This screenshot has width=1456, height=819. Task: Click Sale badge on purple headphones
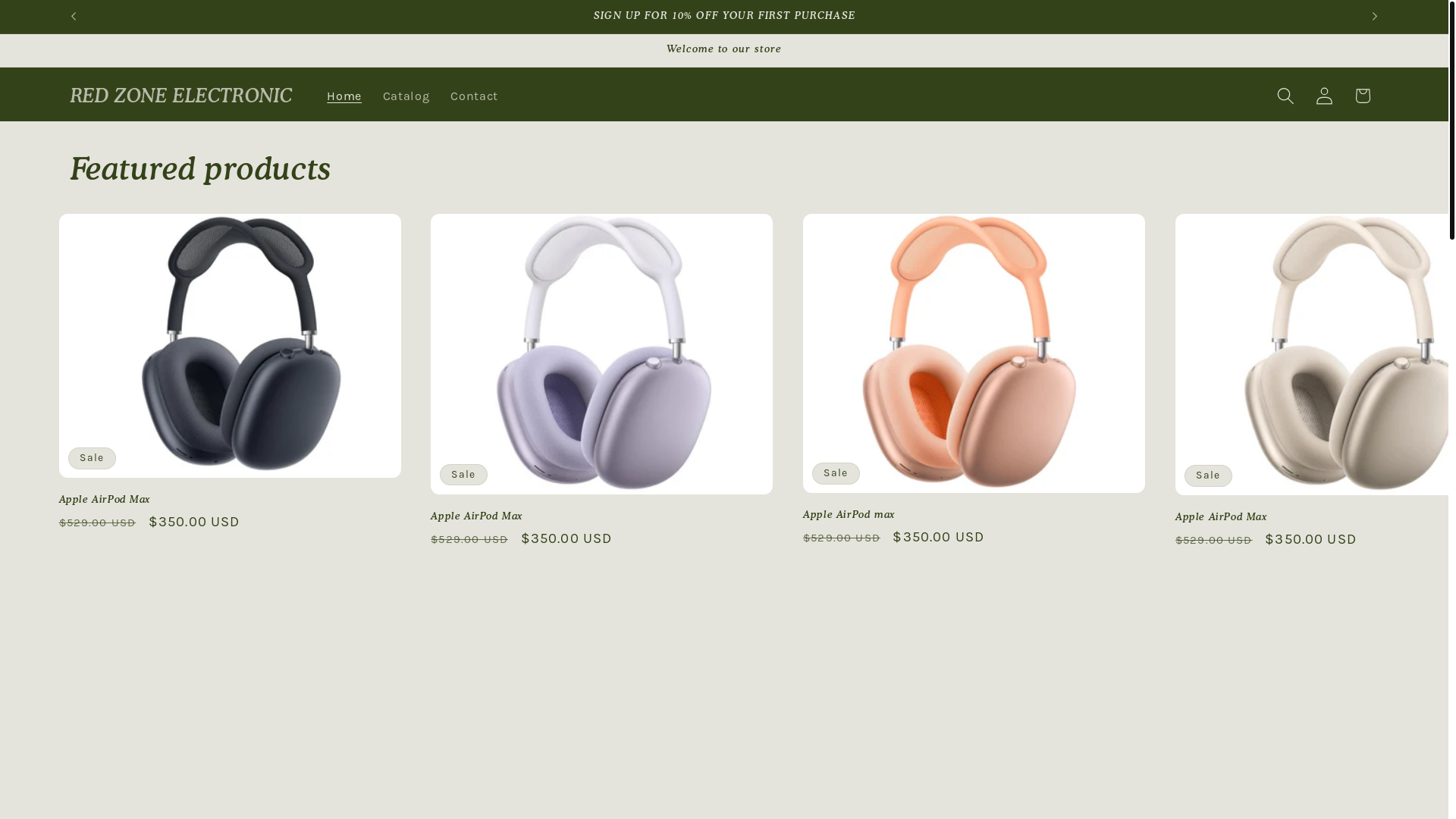click(x=463, y=475)
